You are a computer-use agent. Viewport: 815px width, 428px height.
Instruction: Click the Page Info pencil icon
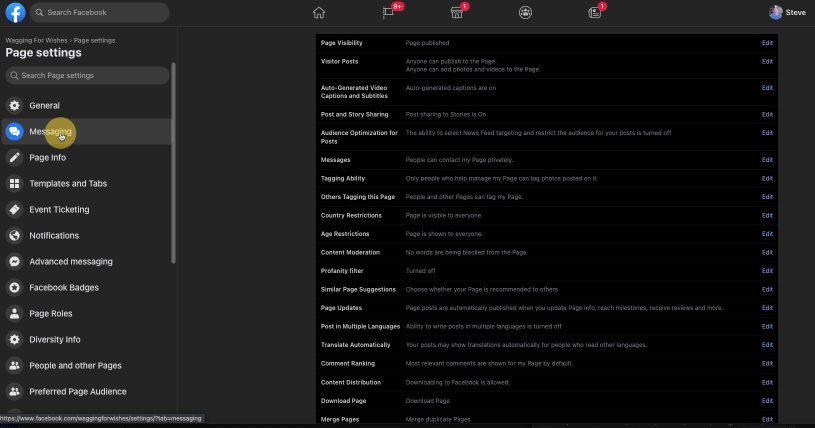tap(15, 158)
